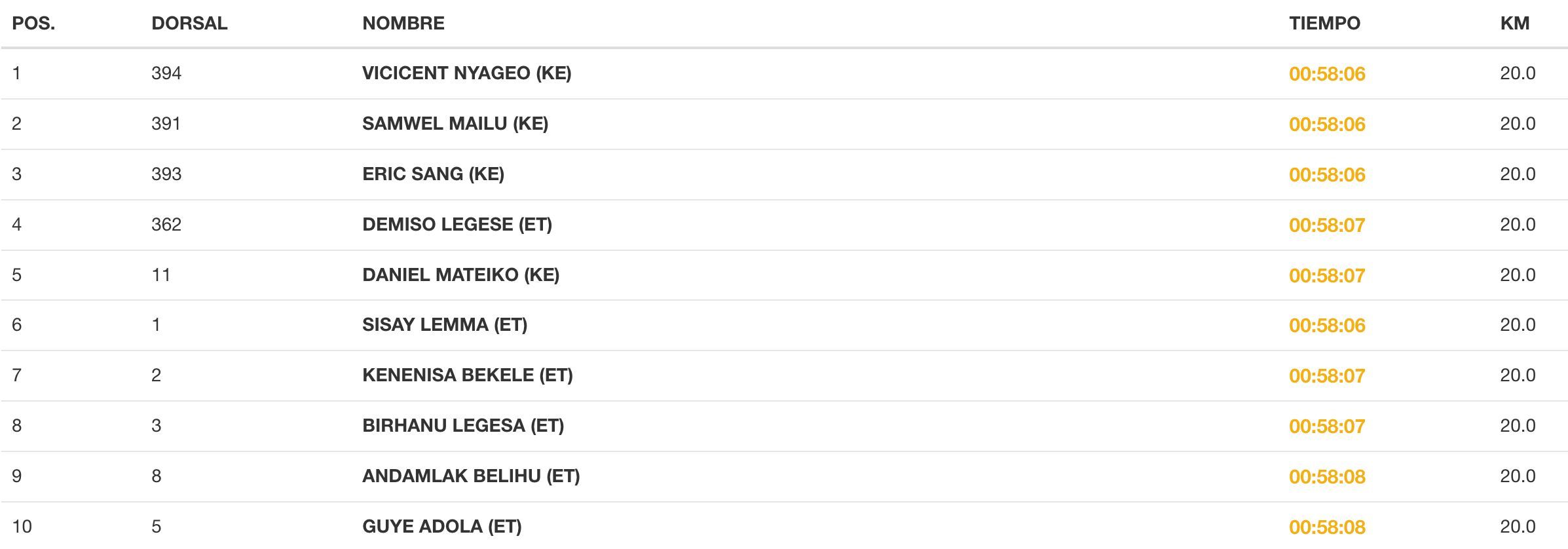
Task: Click the NOMBRE column header
Action: 403,24
